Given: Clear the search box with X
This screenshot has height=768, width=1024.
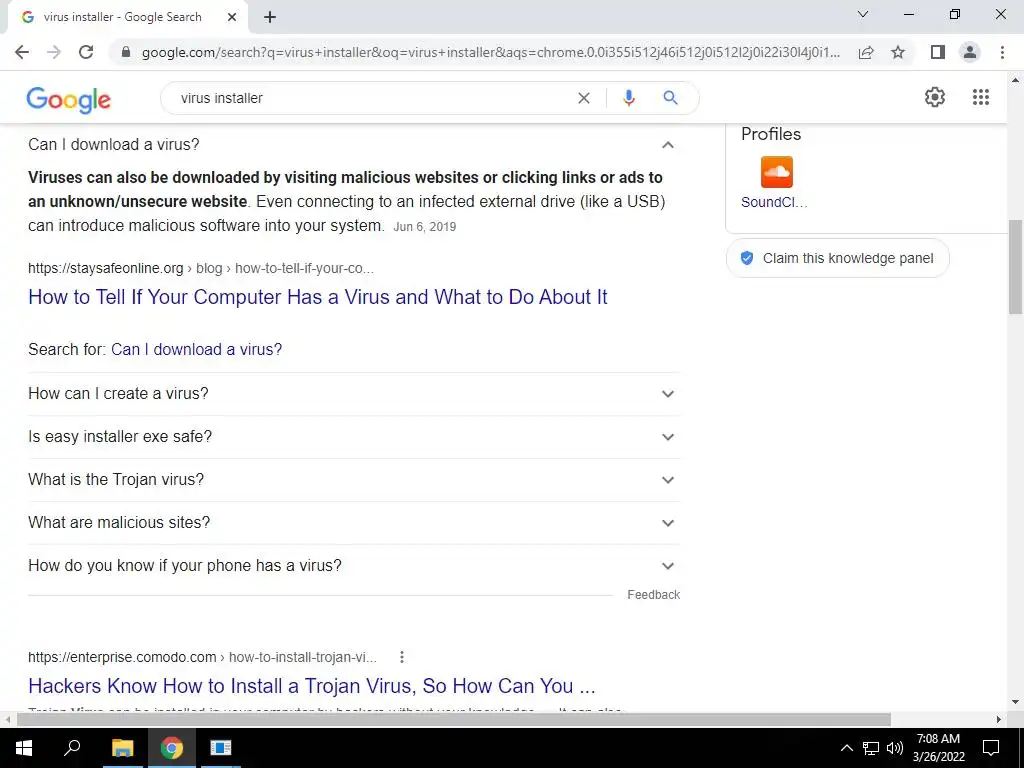Looking at the screenshot, I should (584, 98).
